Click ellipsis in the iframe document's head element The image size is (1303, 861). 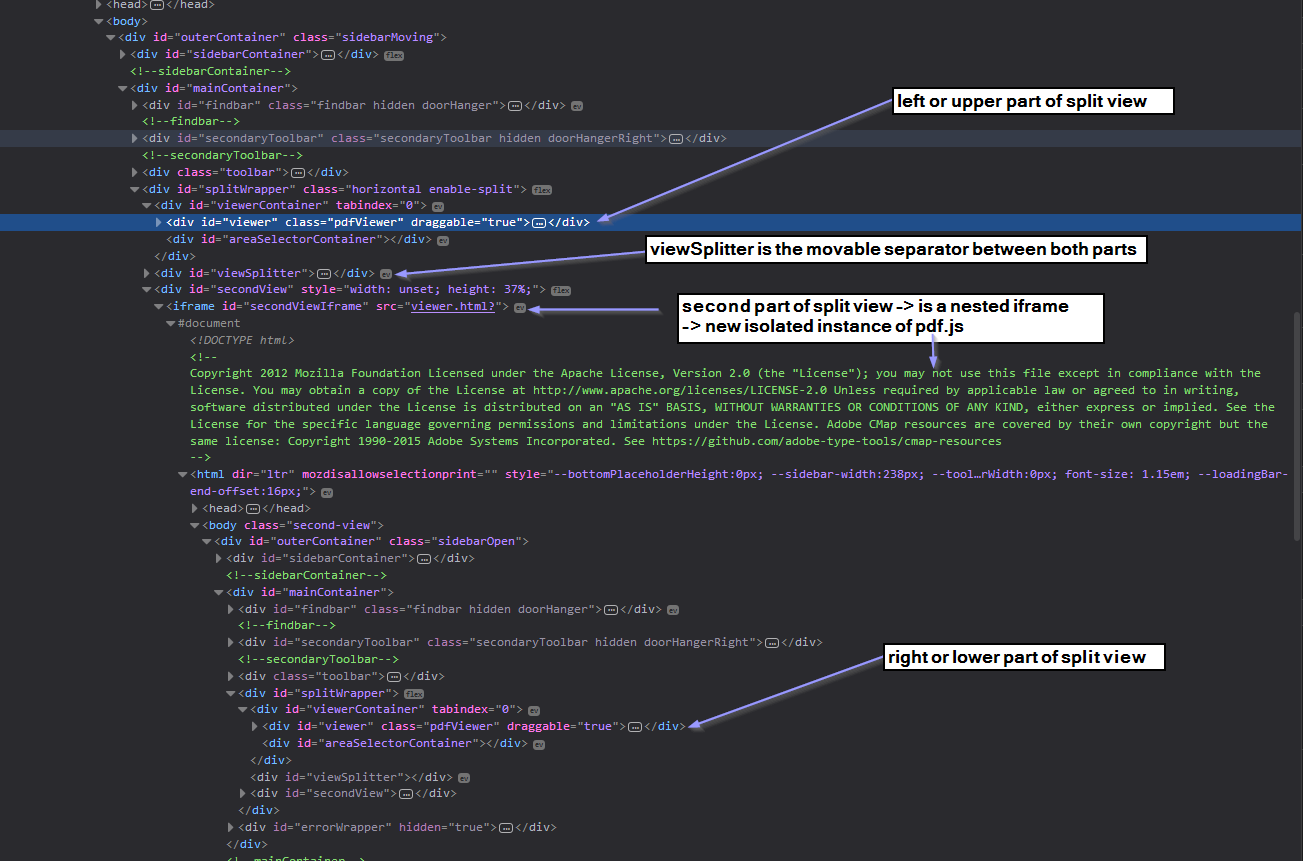253,509
